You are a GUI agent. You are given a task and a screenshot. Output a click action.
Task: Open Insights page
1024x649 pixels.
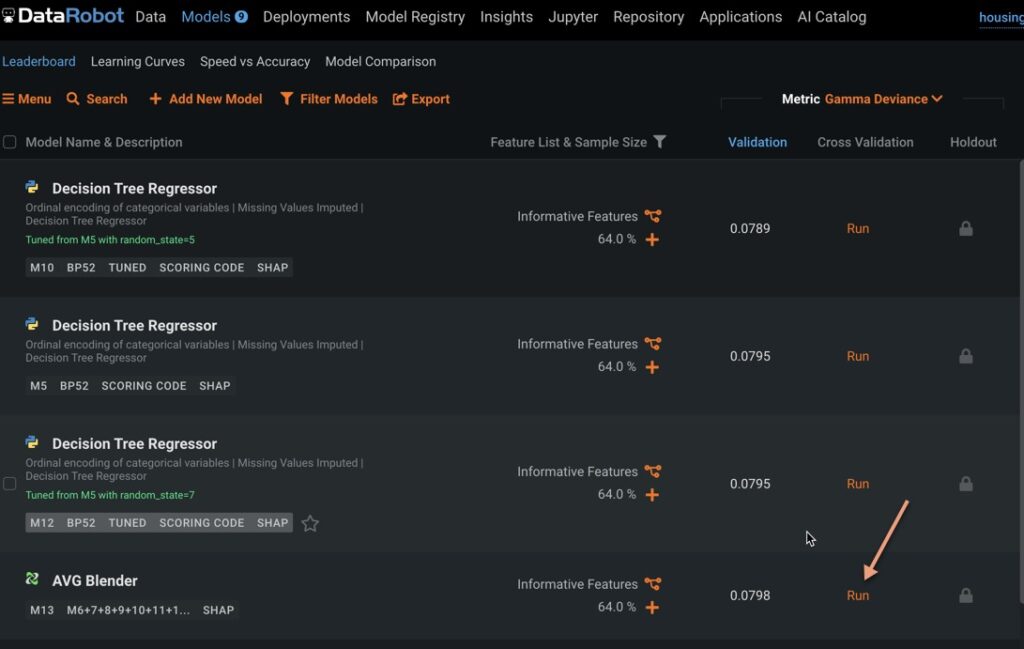(x=506, y=17)
